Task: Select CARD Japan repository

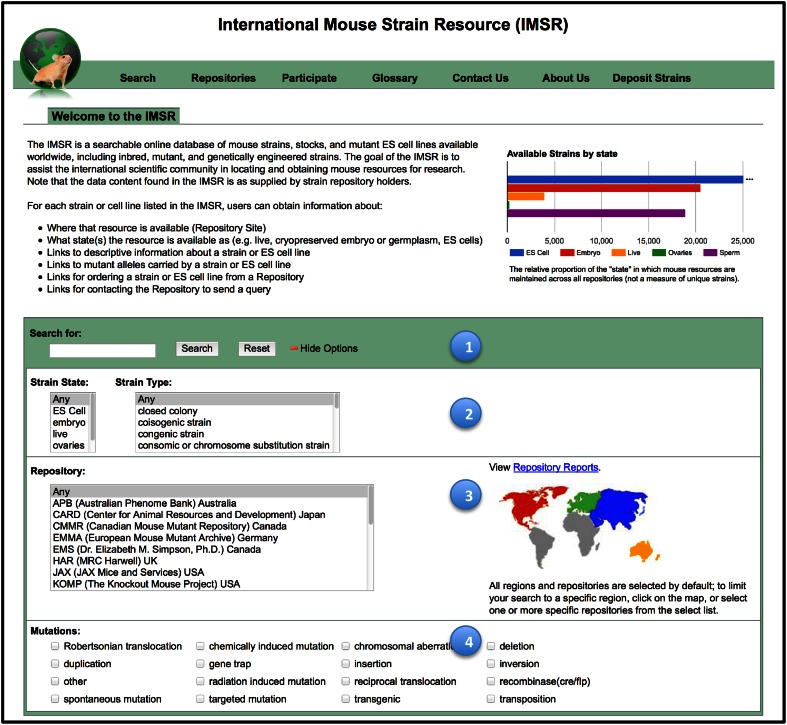Action: point(209,515)
